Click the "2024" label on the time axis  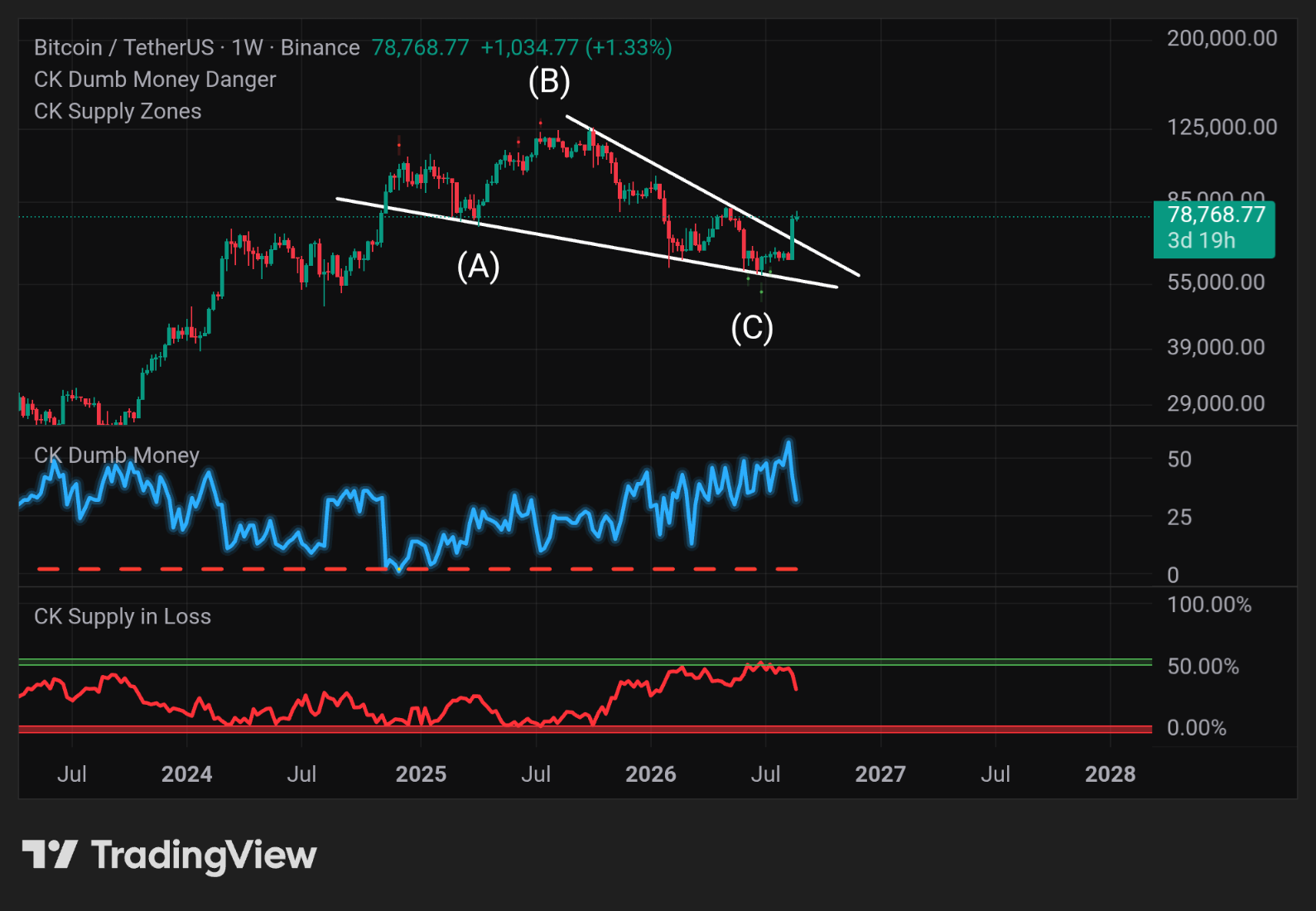[x=186, y=774]
